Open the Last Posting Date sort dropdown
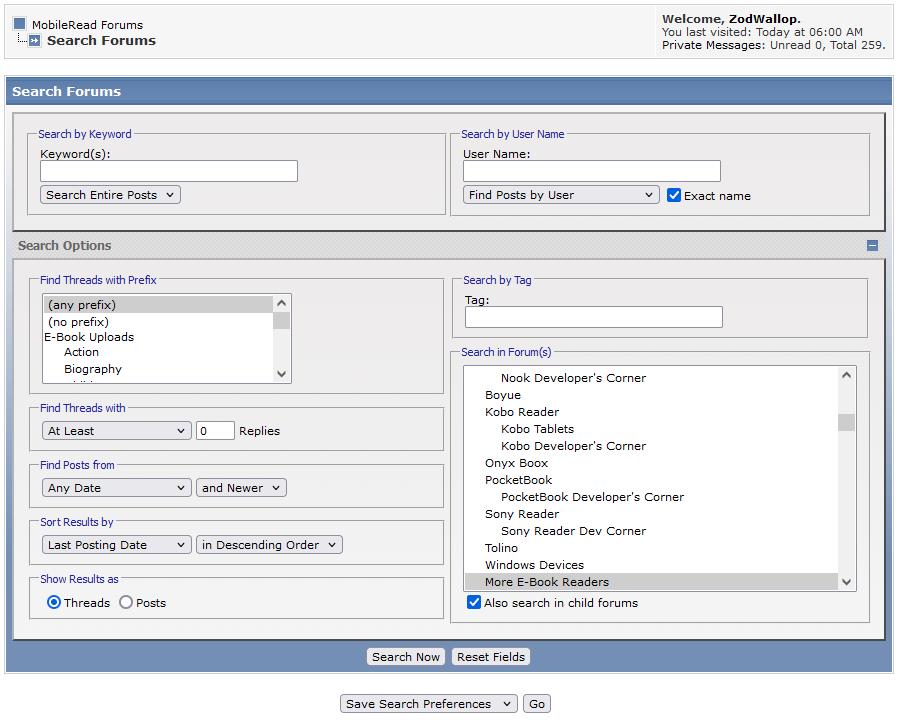898x720 pixels. [x=116, y=544]
